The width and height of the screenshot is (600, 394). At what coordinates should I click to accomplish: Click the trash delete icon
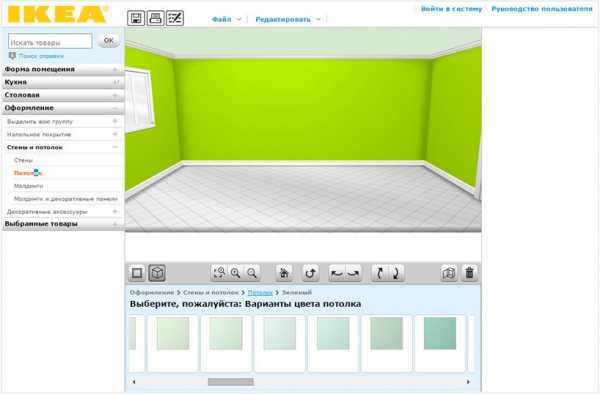[470, 273]
